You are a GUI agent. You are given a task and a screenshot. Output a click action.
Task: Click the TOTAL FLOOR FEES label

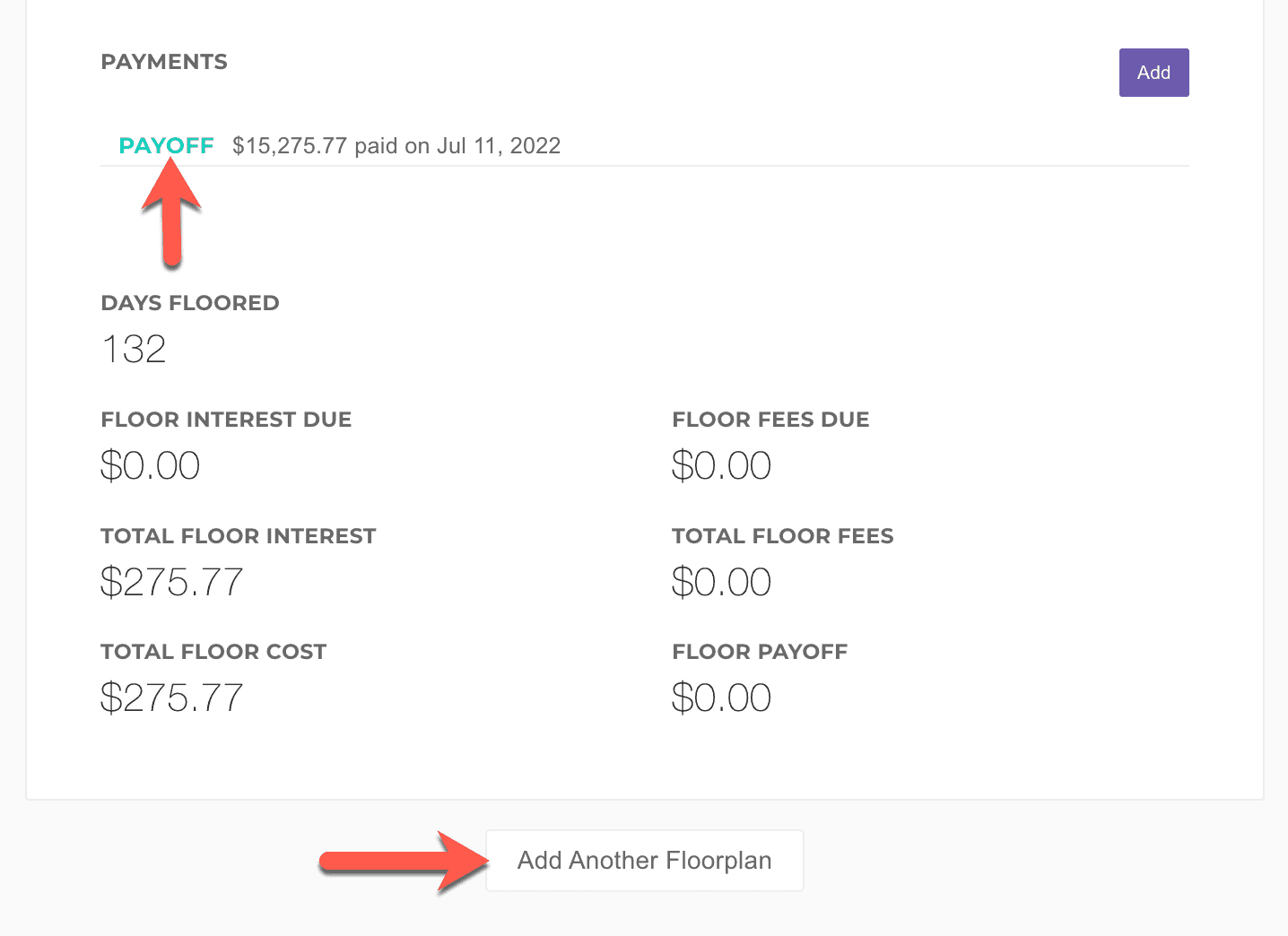782,536
